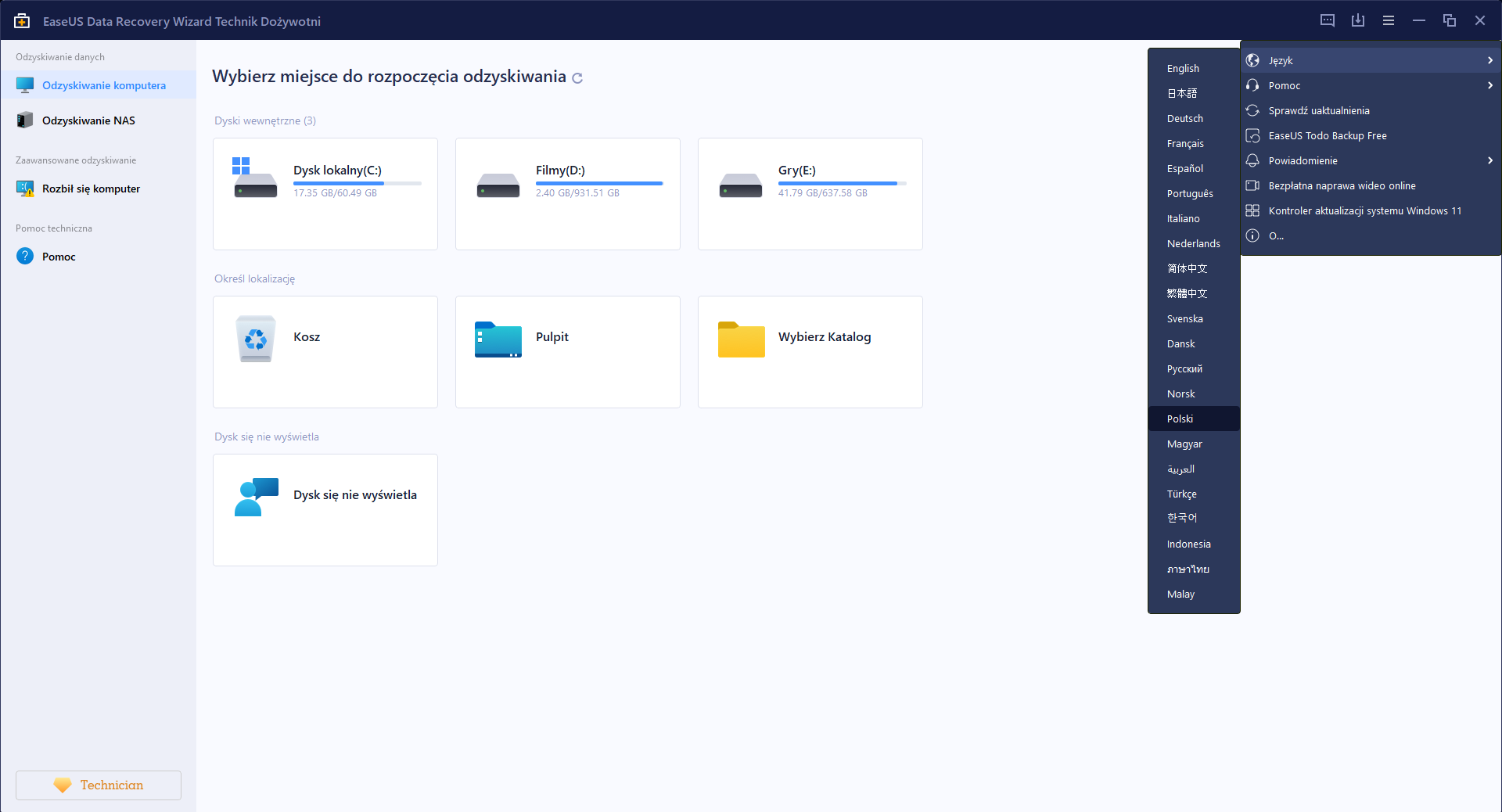Expand the Język submenu arrow
1502x812 pixels.
tap(1490, 60)
